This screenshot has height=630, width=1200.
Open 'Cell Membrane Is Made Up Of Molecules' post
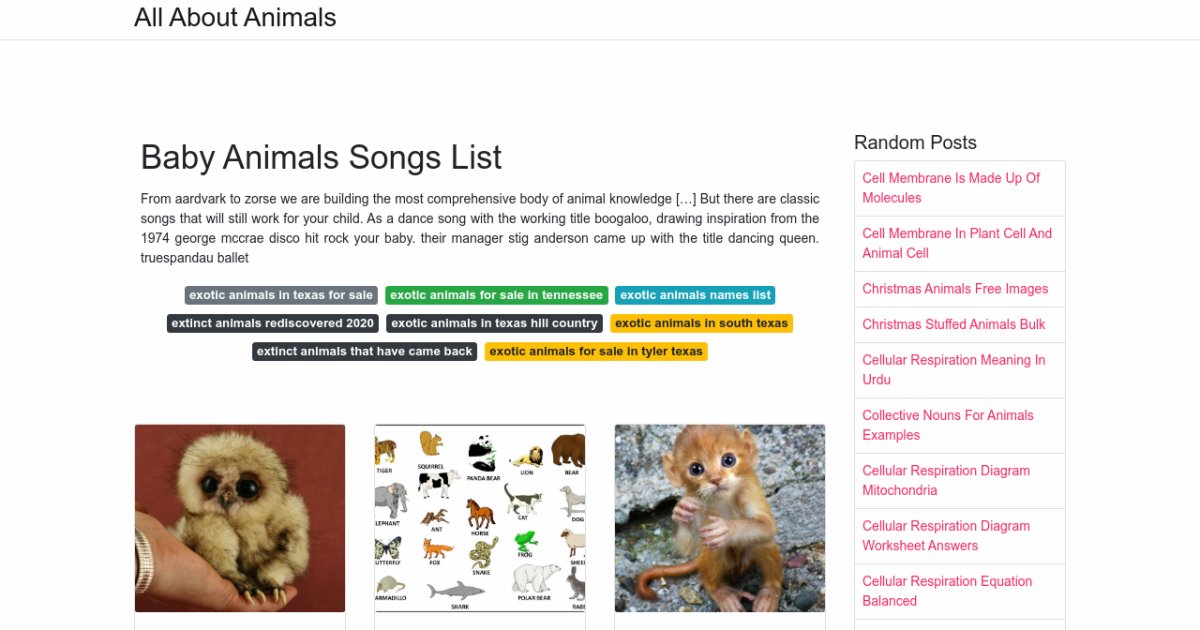coord(951,188)
